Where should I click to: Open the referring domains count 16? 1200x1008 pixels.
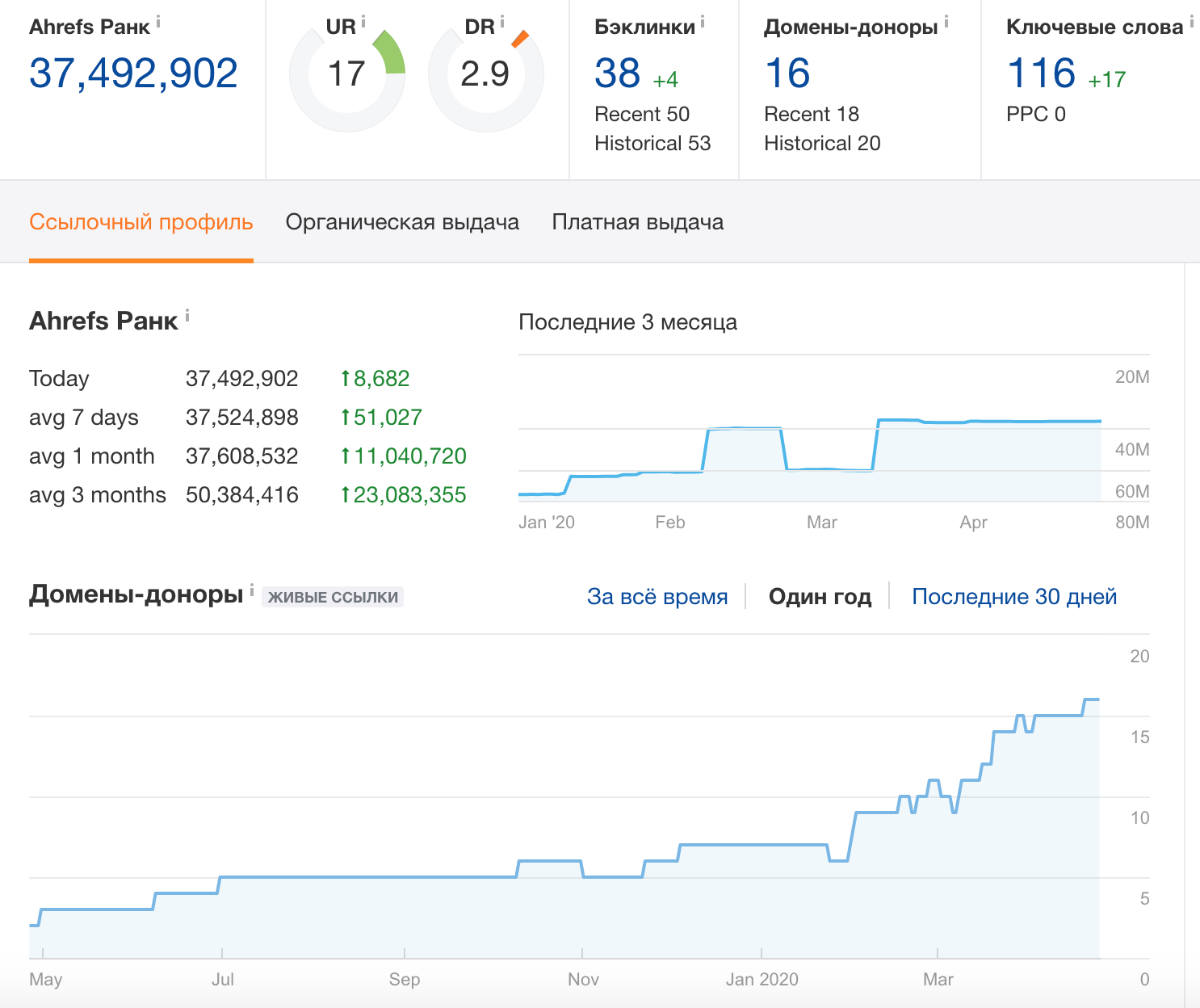pos(787,73)
